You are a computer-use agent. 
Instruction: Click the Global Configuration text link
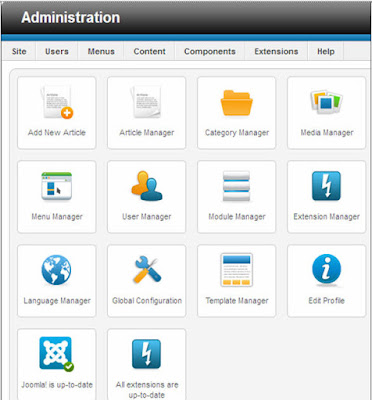(x=147, y=301)
